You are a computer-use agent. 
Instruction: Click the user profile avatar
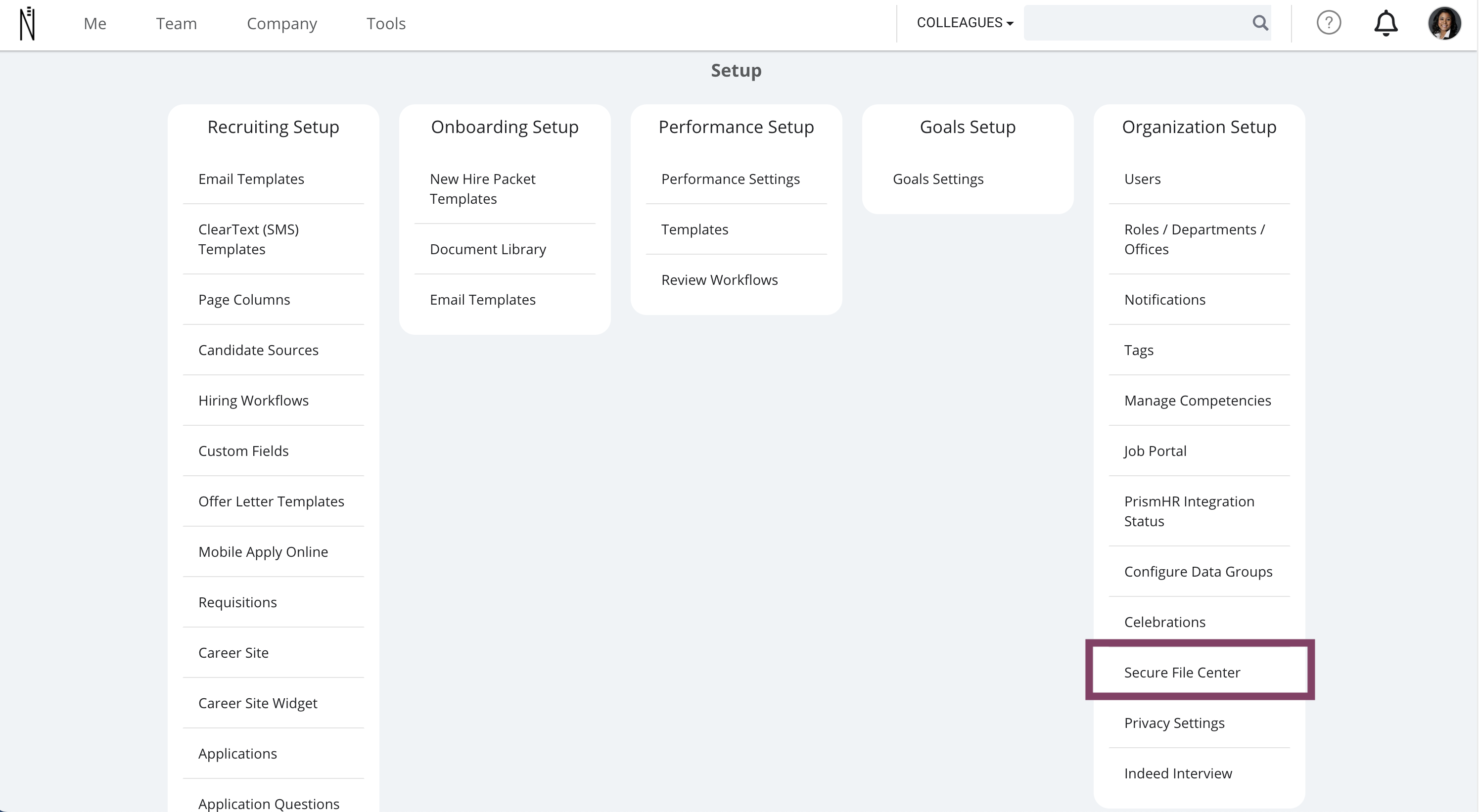[1444, 24]
